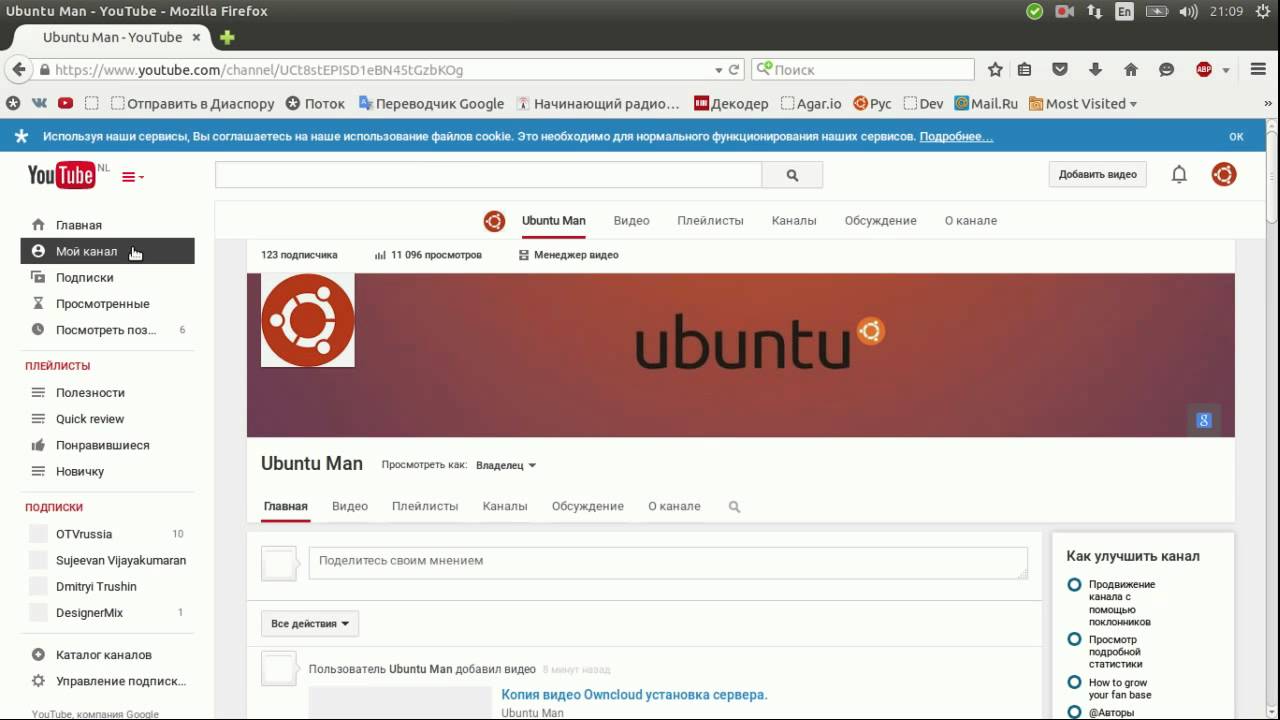The height and width of the screenshot is (720, 1280).
Task: Open the bookmarks list icon
Action: tap(1024, 70)
